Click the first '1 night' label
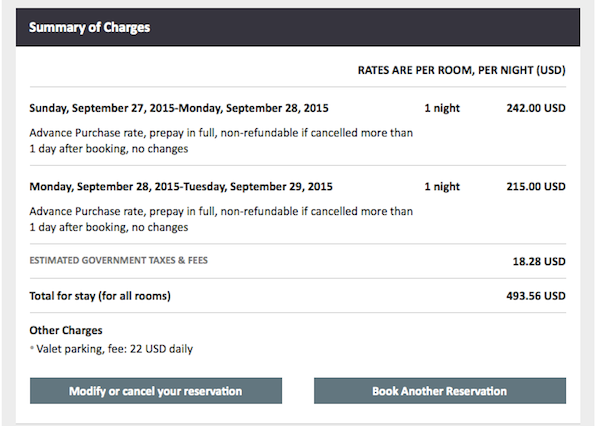 442,108
